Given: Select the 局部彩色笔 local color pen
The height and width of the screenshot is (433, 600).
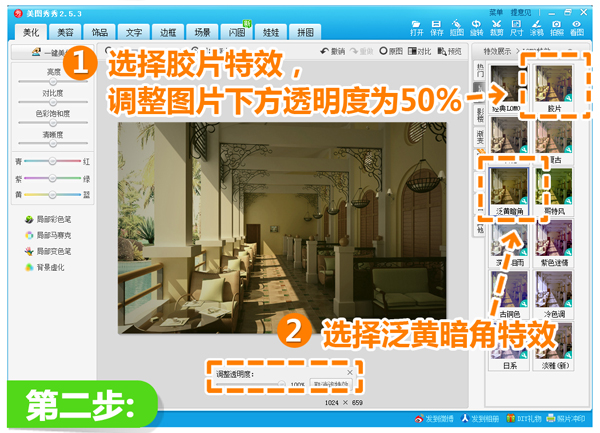Looking at the screenshot, I should click(48, 219).
